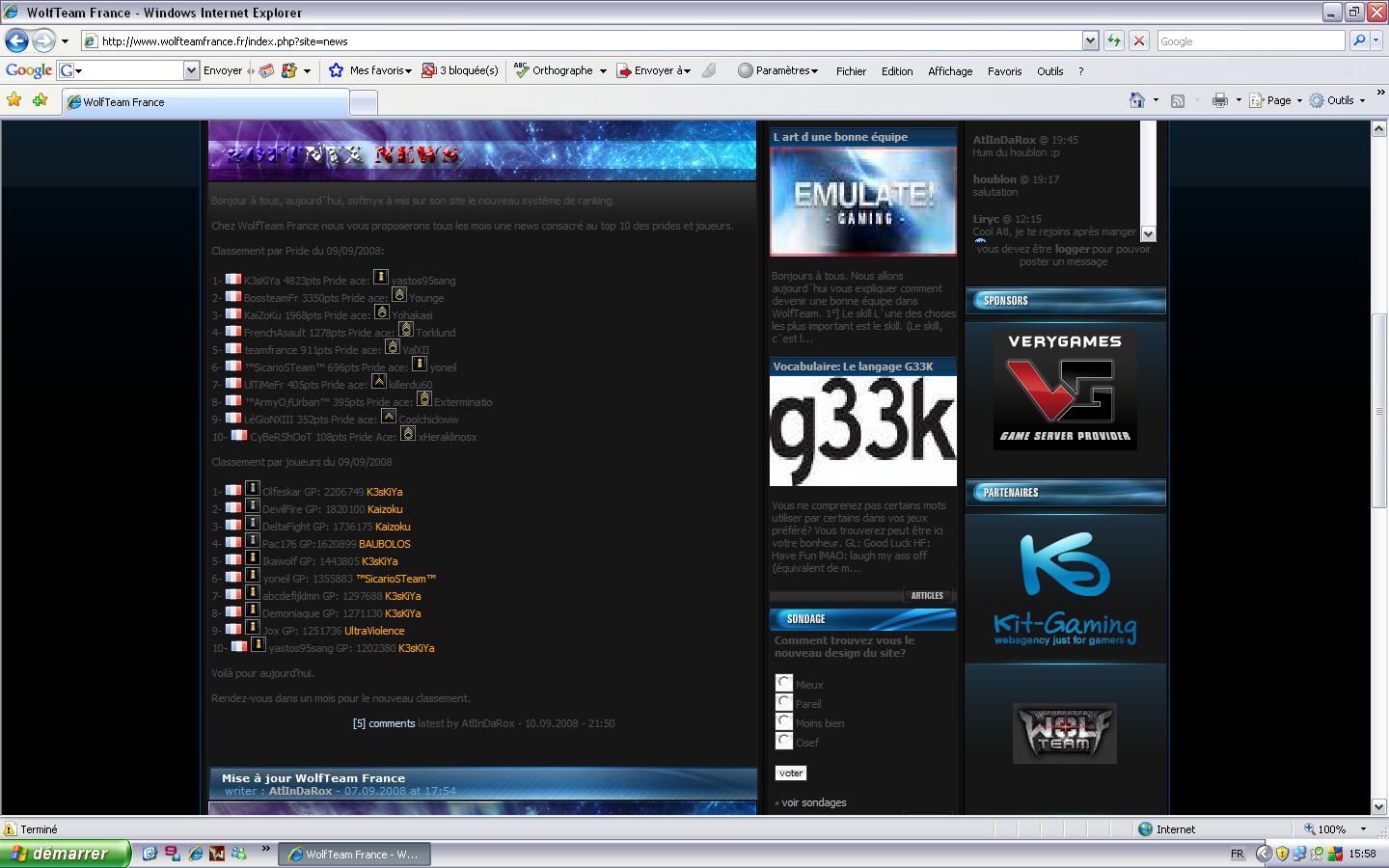Viewport: 1389px width, 868px height.
Task: Open the gear Outils menu in command bar
Action: pos(1337,100)
